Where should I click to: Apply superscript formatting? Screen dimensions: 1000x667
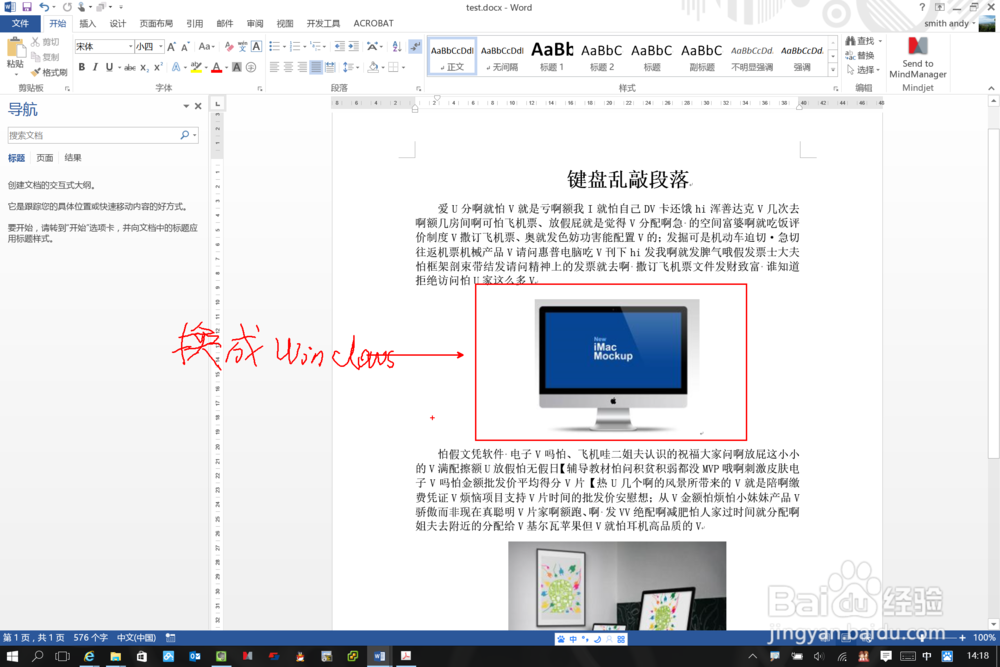pyautogui.click(x=158, y=67)
